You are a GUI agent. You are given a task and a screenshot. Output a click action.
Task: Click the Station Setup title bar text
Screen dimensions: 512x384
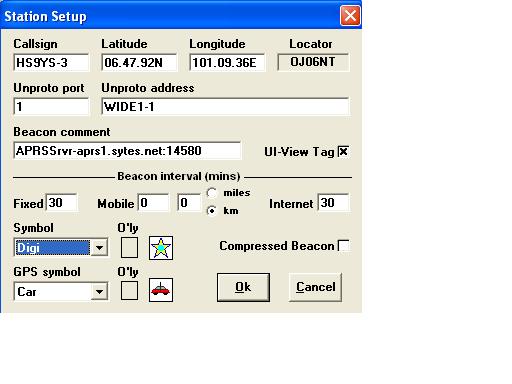pos(45,16)
